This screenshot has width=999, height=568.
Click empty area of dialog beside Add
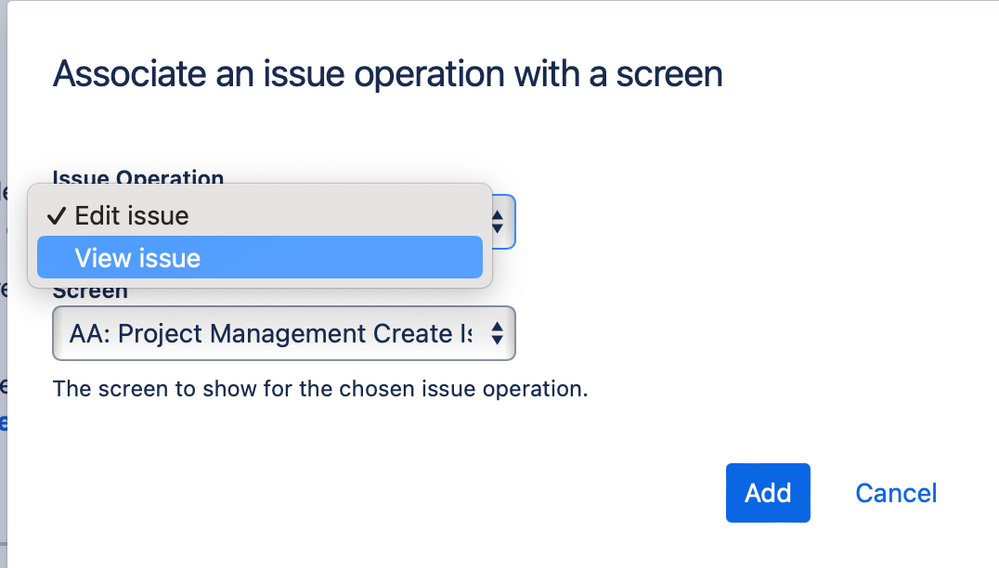point(500,493)
